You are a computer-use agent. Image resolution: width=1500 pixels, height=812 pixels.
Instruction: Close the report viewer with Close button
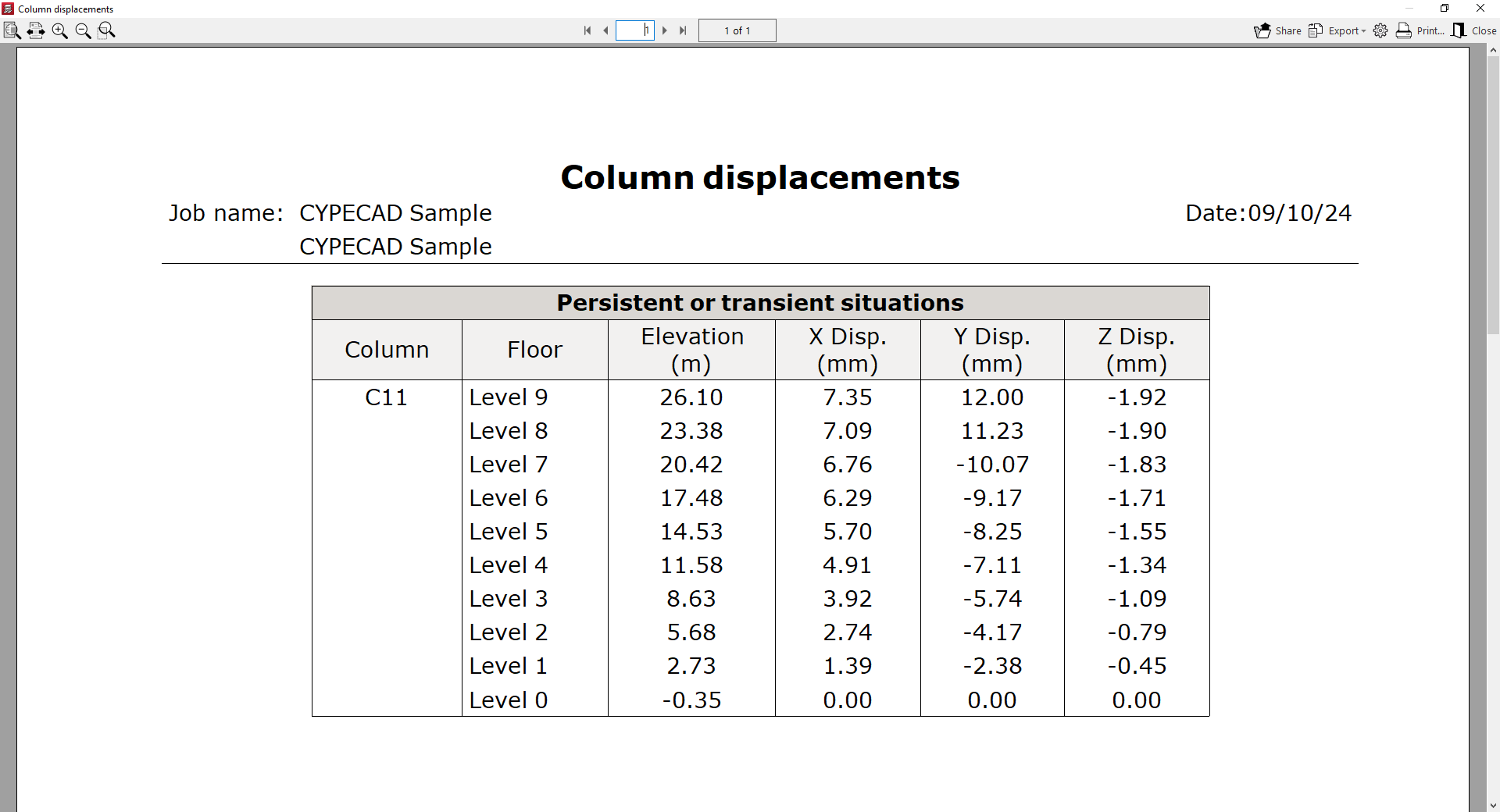click(x=1474, y=30)
